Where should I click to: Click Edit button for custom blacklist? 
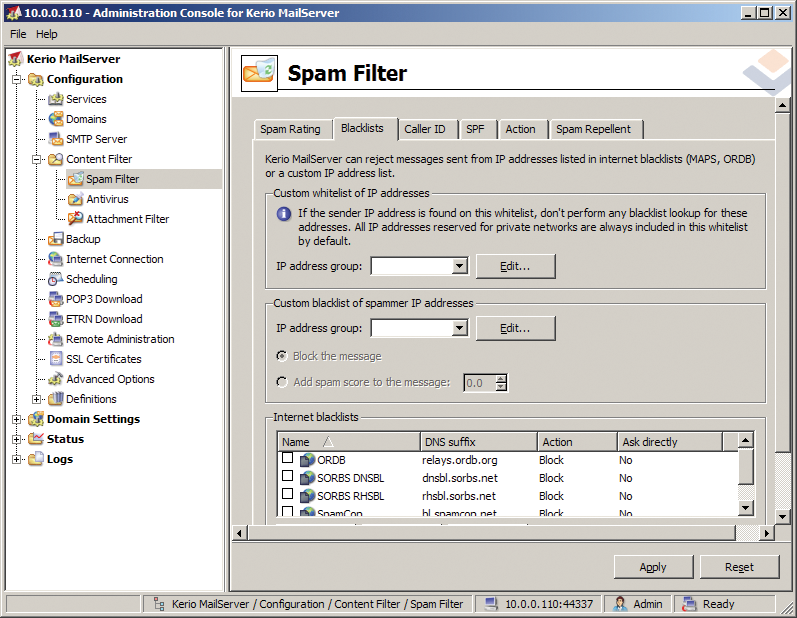coord(515,328)
